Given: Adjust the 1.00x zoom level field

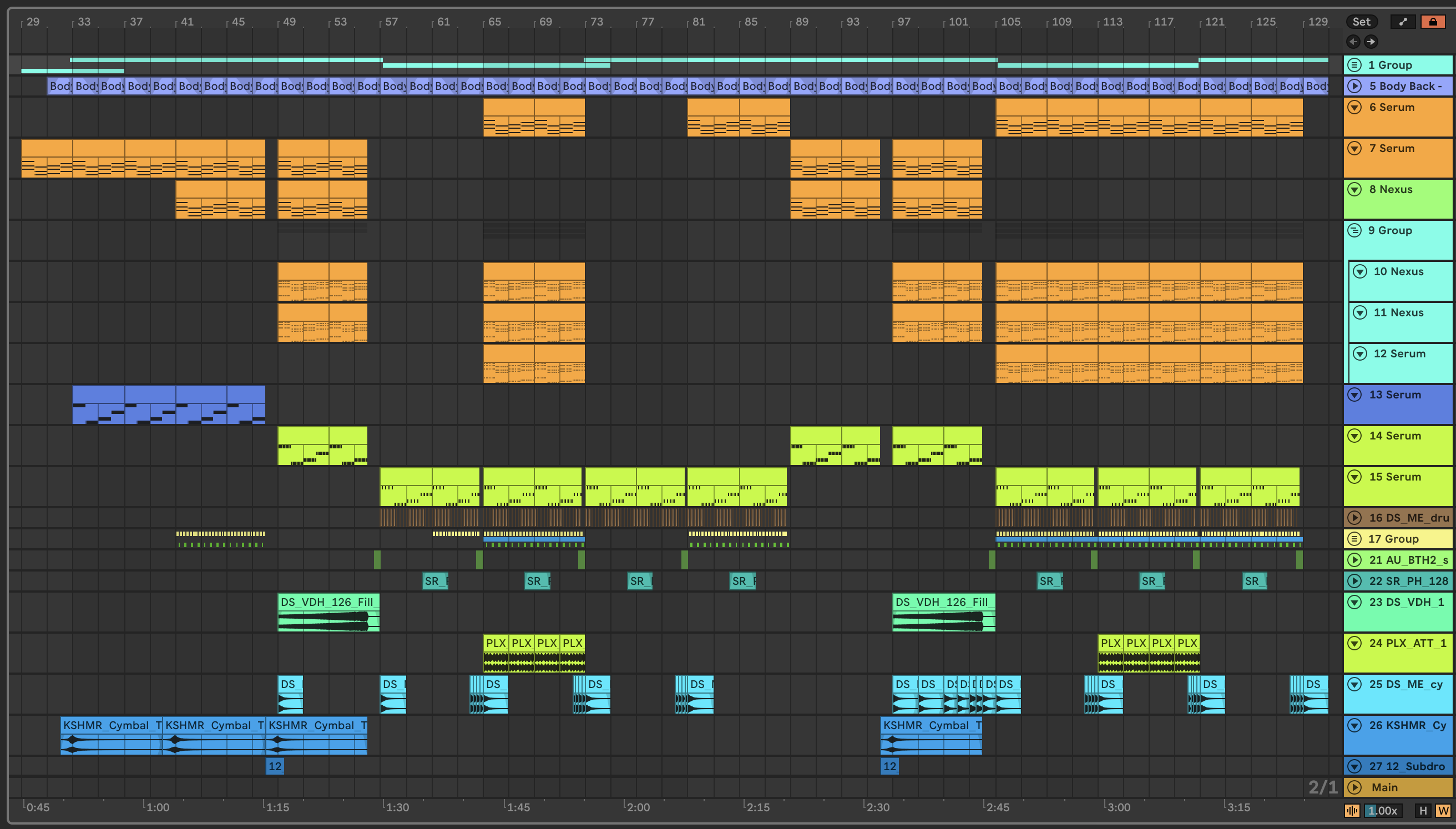Looking at the screenshot, I should click(1383, 810).
